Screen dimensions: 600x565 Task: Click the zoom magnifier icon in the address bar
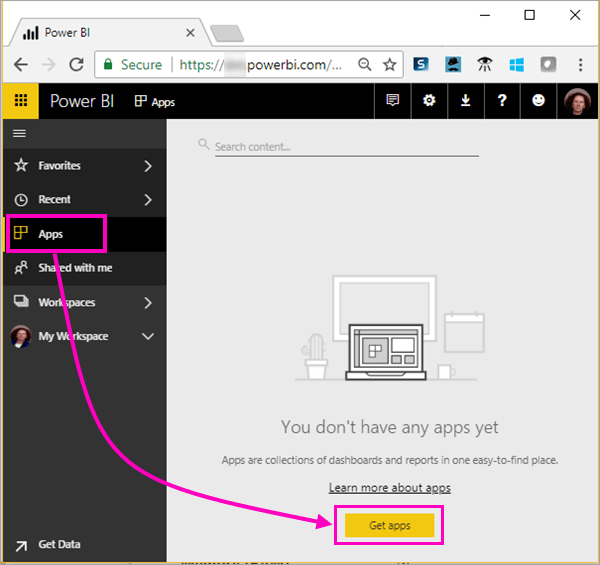click(x=364, y=64)
